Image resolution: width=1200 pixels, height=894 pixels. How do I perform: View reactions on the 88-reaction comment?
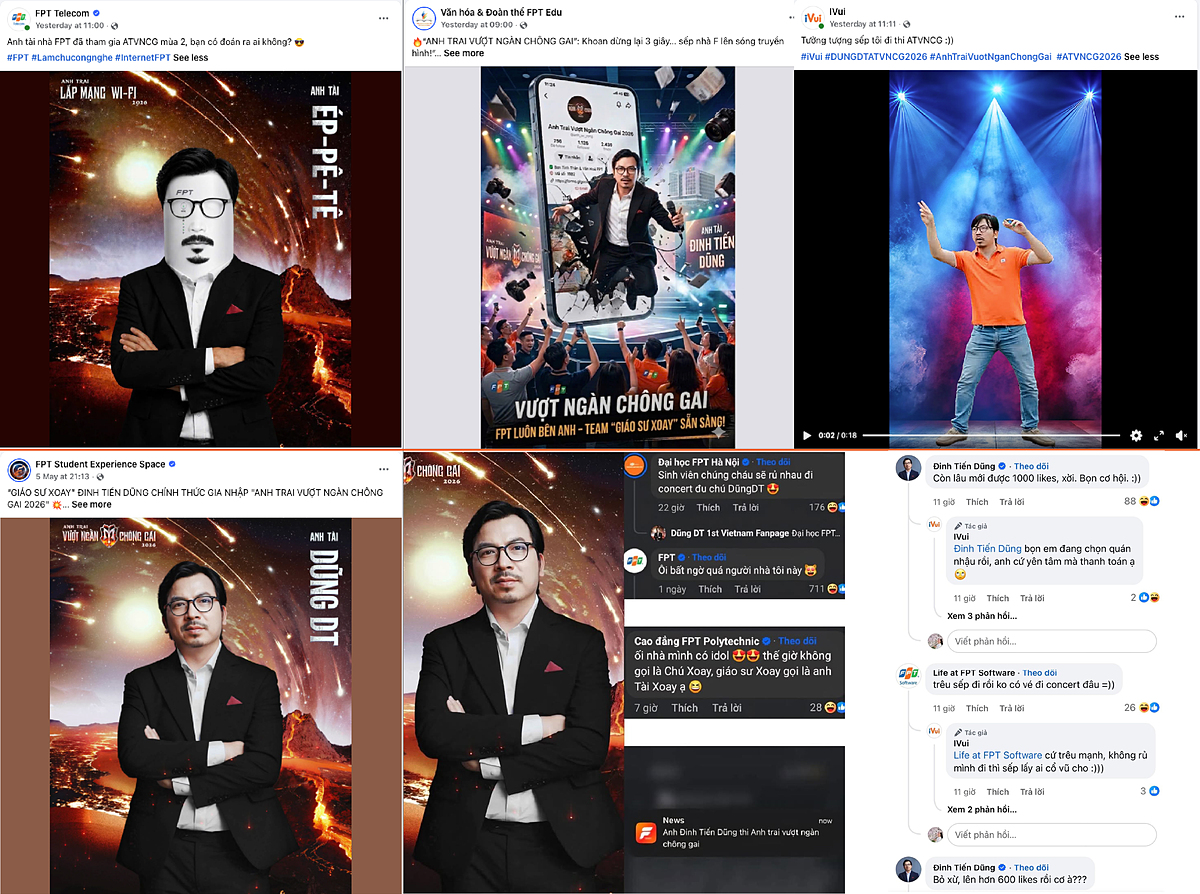(x=1143, y=501)
